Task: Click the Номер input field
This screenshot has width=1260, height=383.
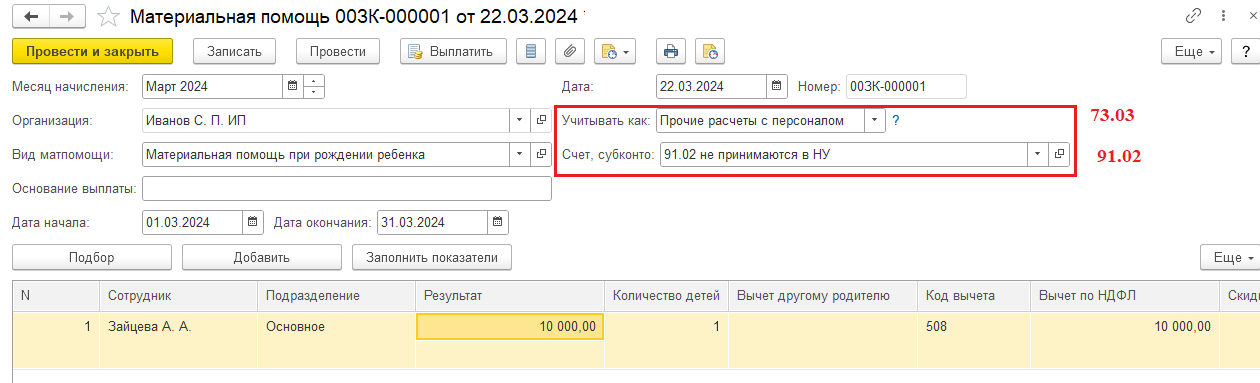Action: tap(906, 86)
